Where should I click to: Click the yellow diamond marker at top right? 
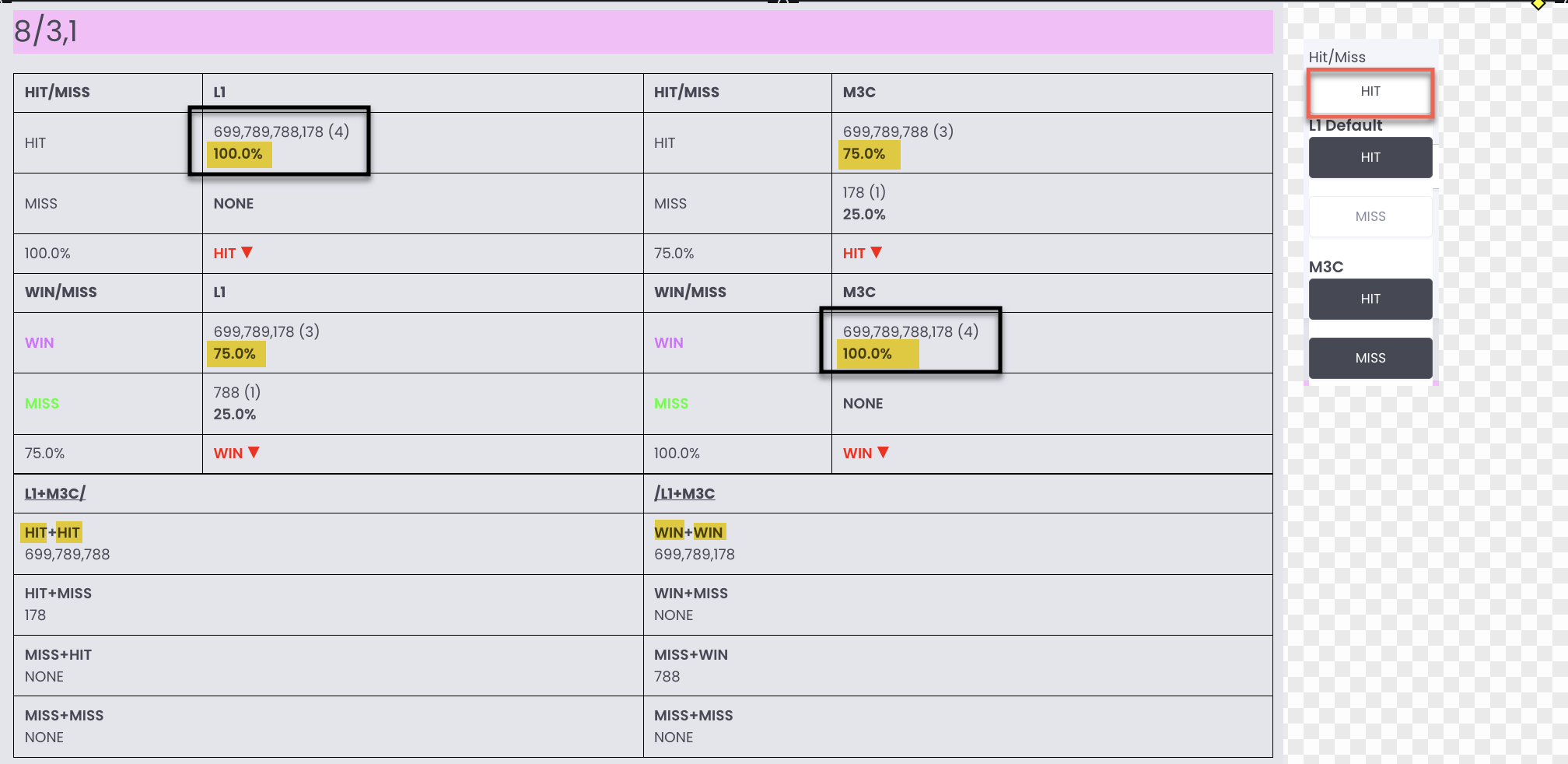[1538, 4]
